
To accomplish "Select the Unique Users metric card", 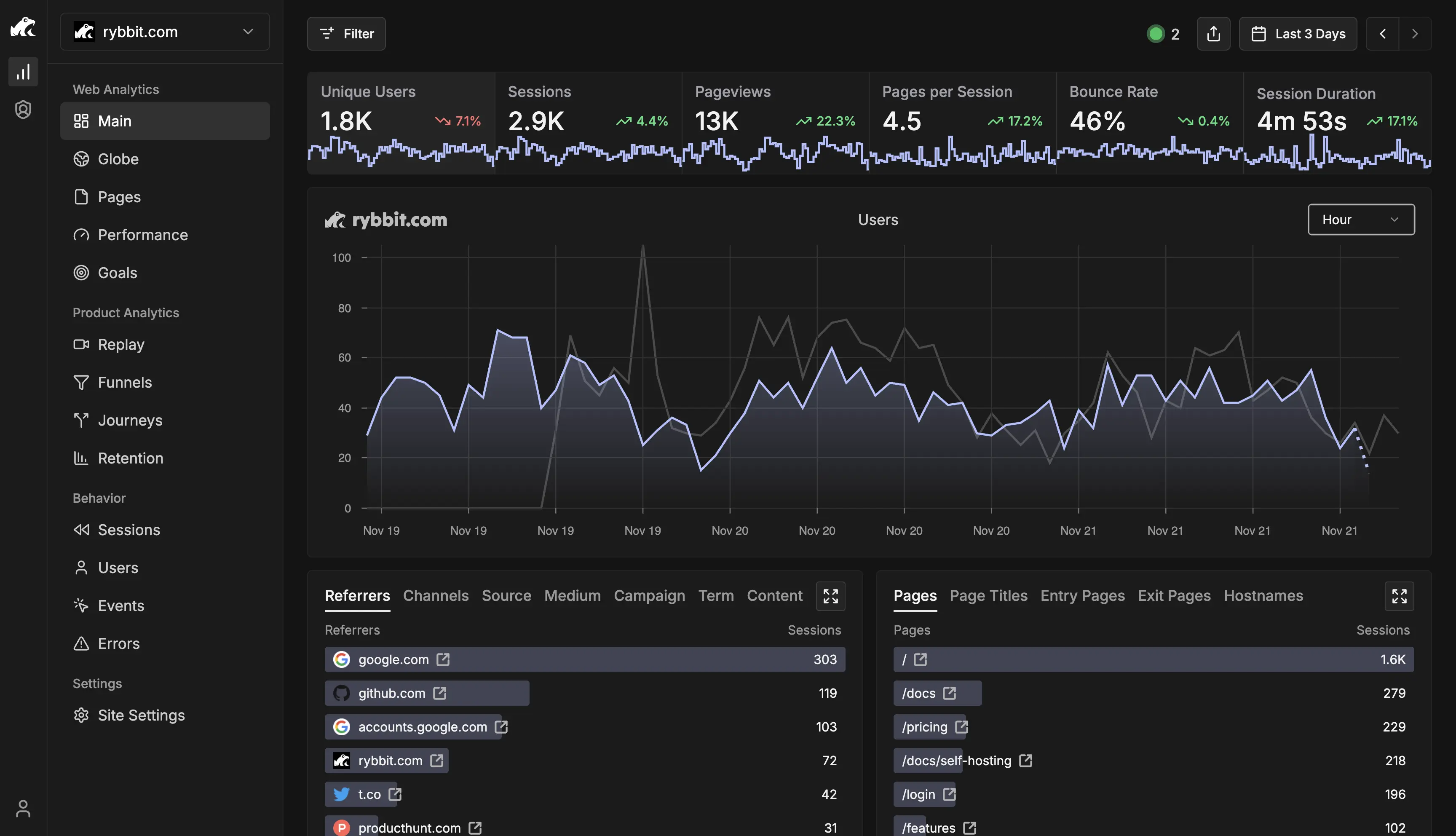I will coord(401,122).
